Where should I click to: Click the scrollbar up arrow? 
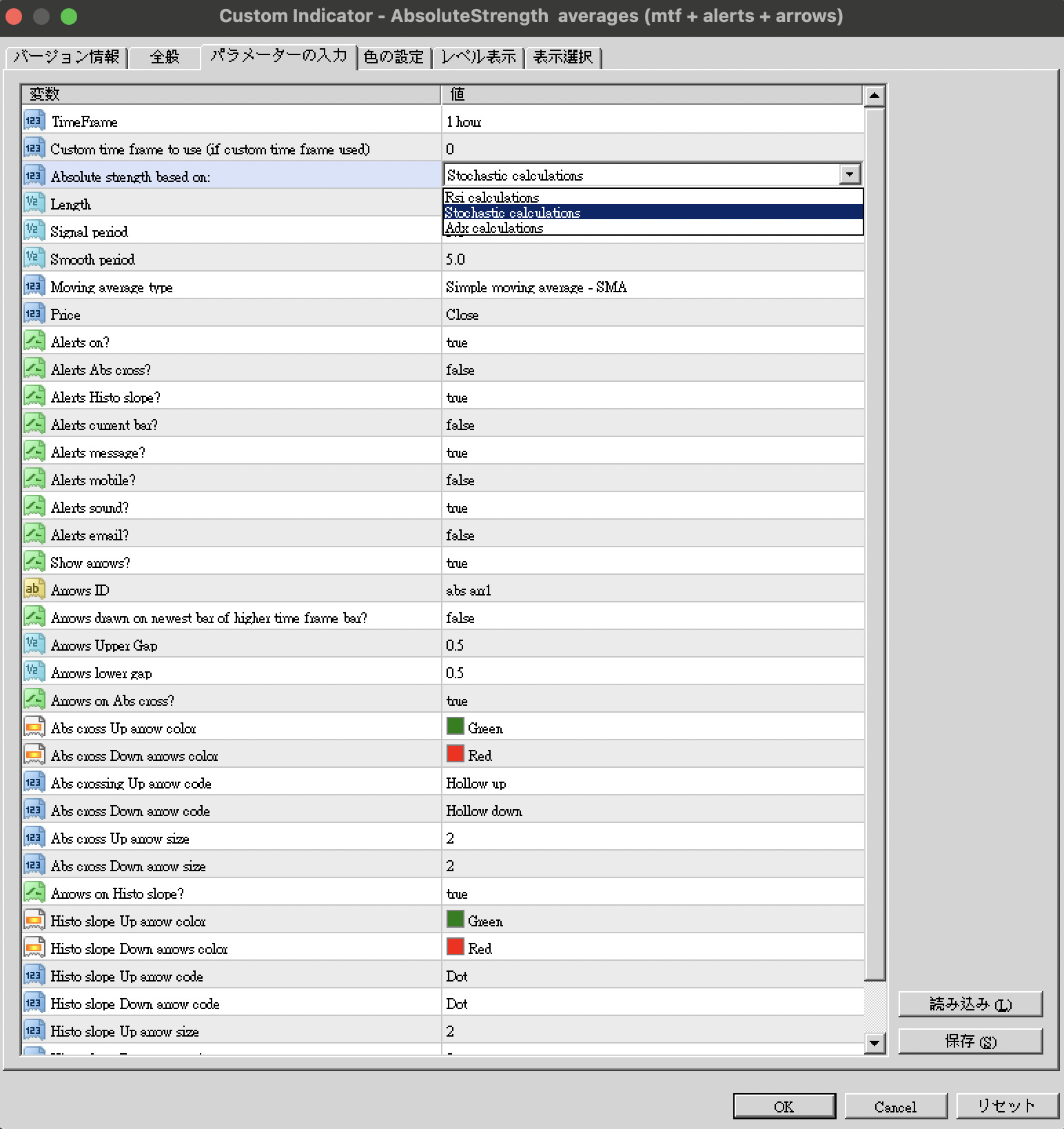[x=874, y=95]
